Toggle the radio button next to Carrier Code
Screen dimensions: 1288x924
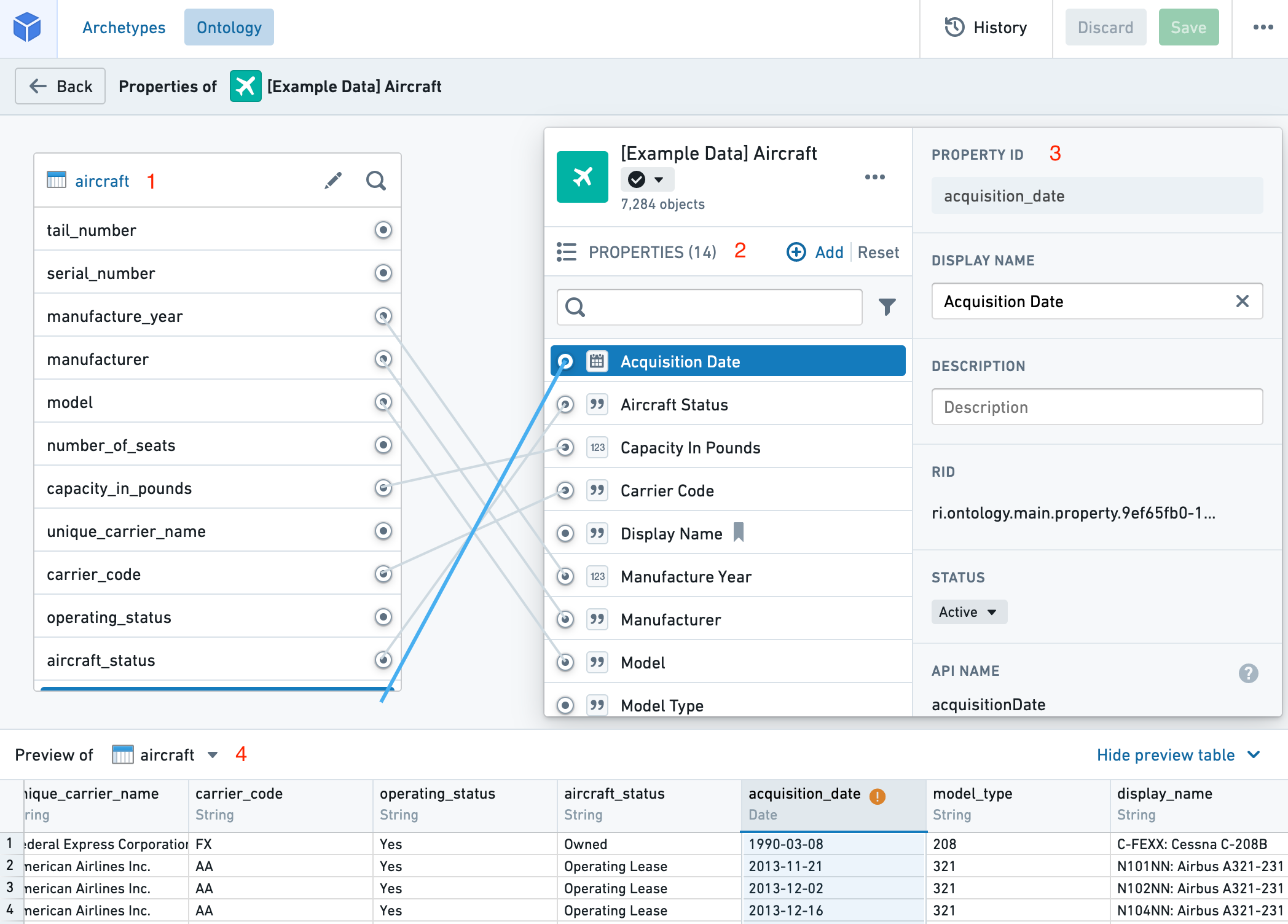pos(565,491)
